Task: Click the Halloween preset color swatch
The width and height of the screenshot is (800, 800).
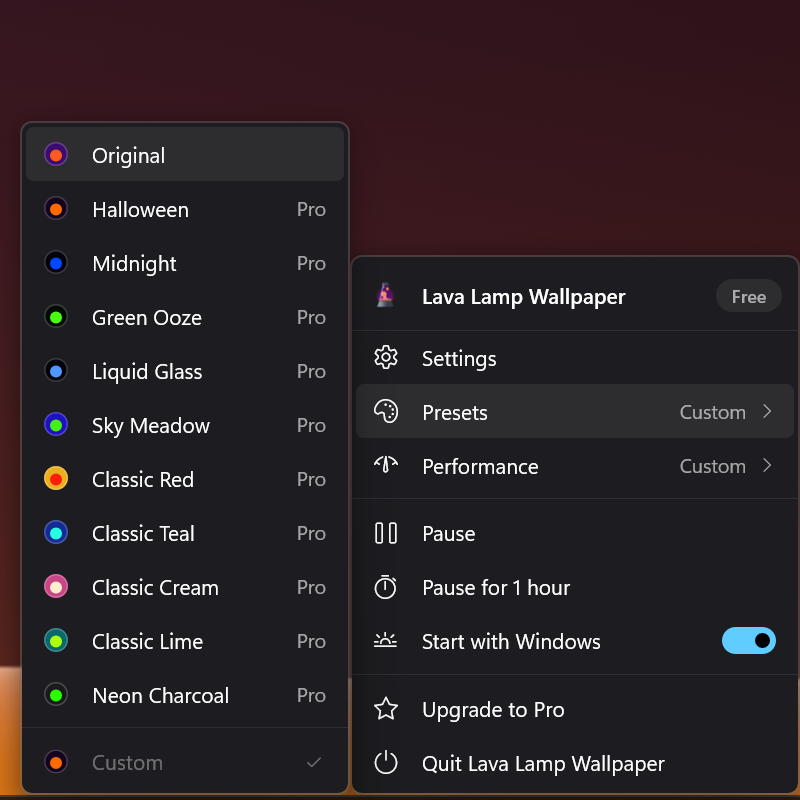Action: click(56, 208)
